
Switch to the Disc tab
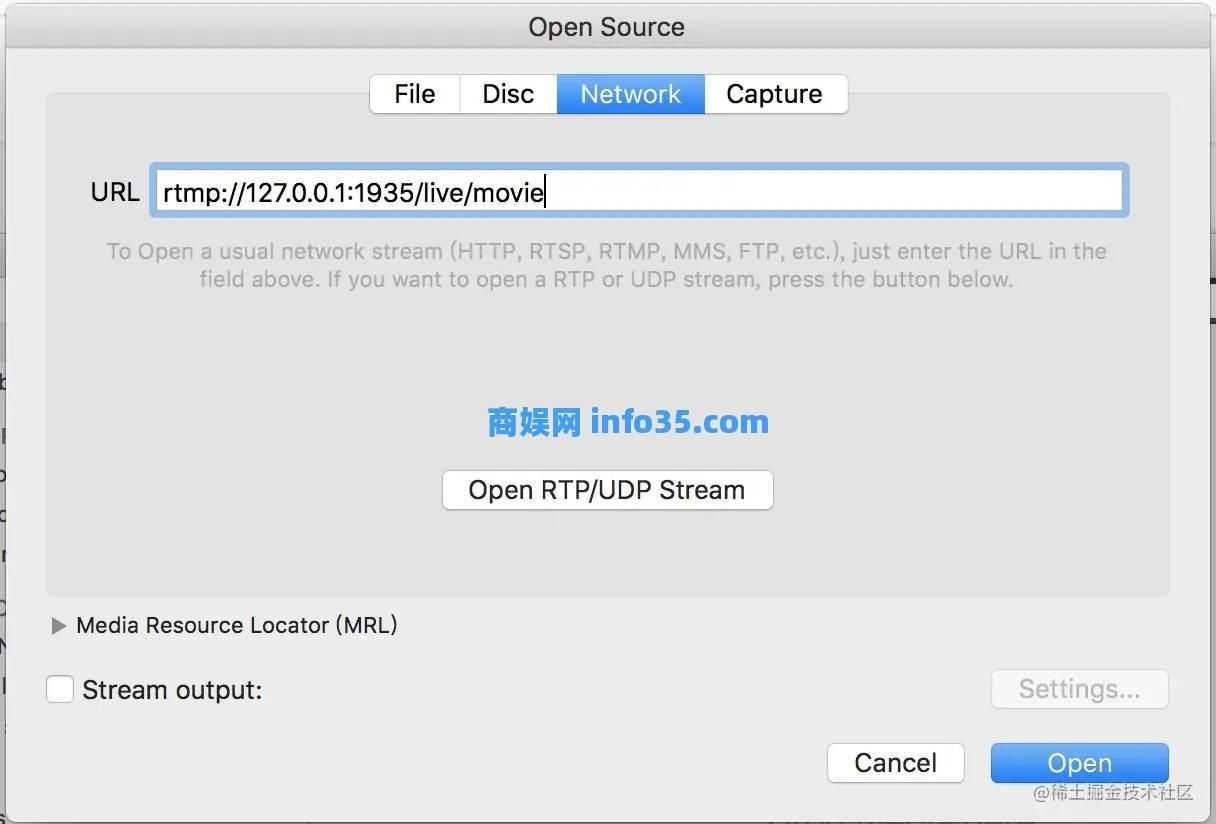click(508, 94)
